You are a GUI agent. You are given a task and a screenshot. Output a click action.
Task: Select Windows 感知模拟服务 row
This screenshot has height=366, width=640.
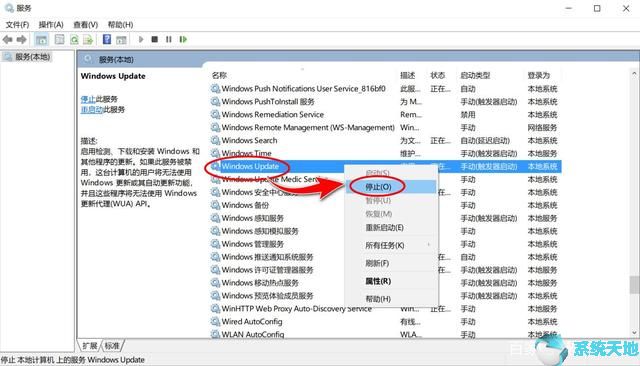[x=386, y=231]
